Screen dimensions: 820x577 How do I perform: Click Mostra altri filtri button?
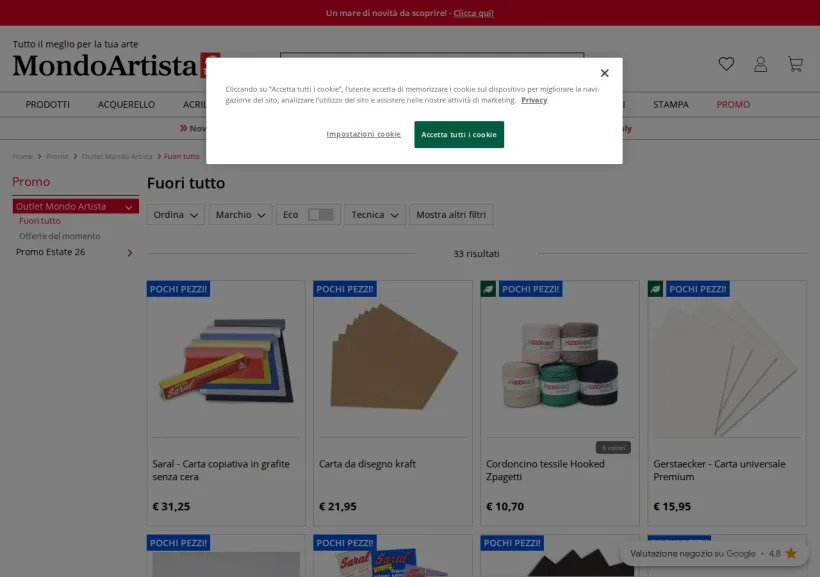tap(451, 214)
